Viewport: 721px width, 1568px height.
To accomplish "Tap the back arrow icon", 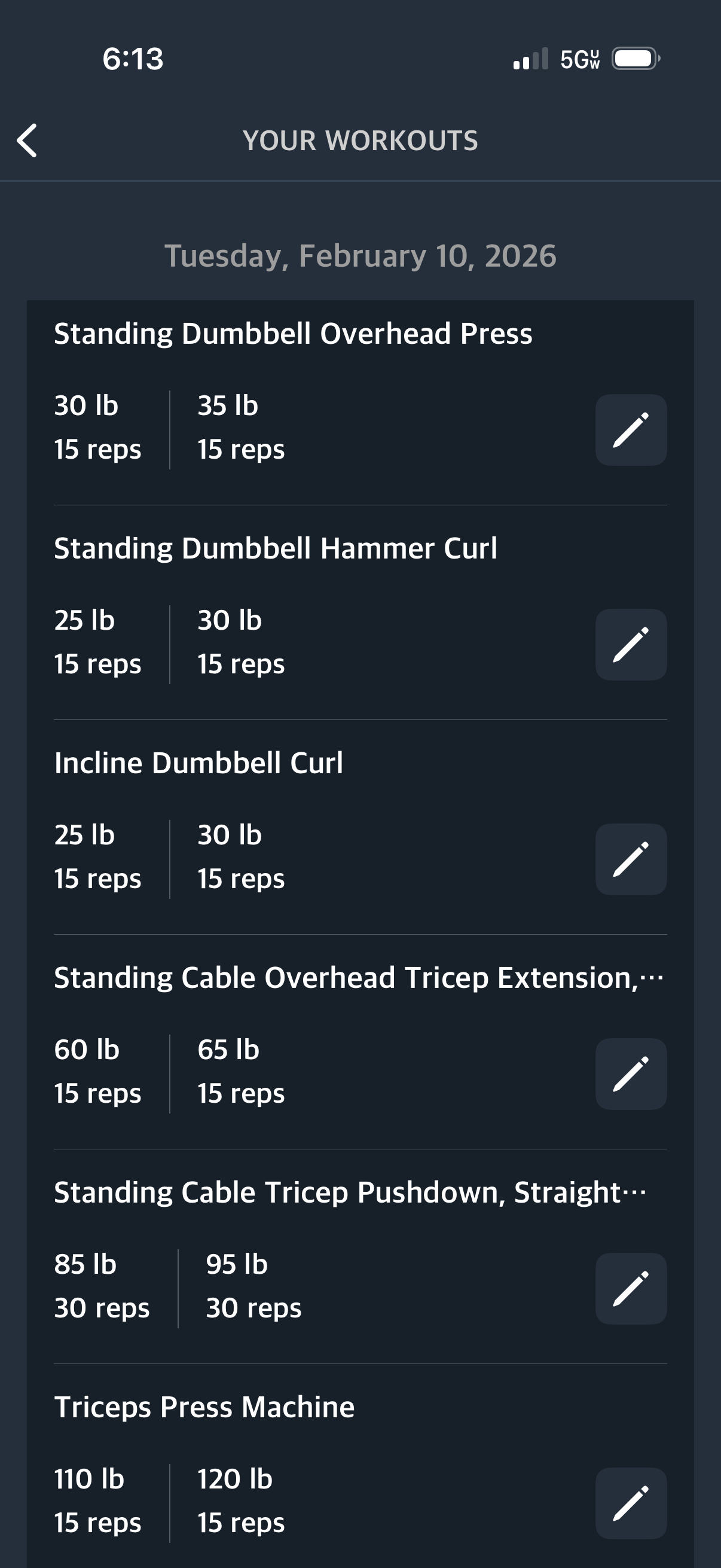I will [28, 141].
